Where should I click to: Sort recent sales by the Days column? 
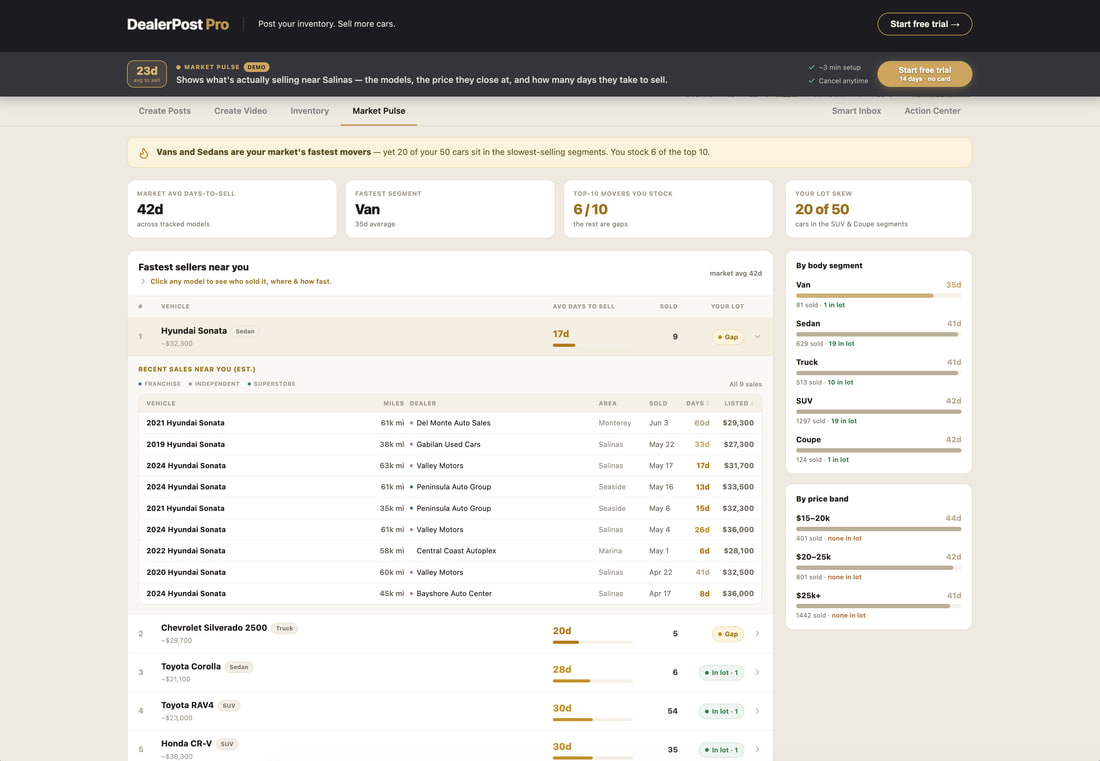(x=697, y=403)
